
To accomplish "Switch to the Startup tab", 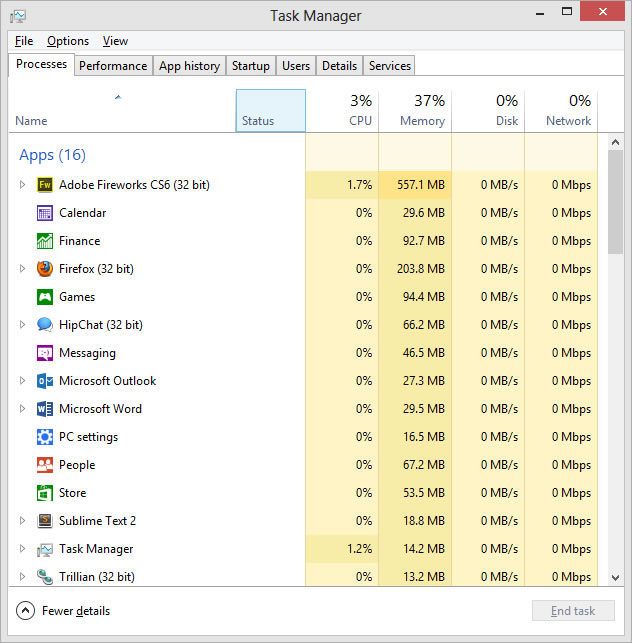I will (251, 66).
